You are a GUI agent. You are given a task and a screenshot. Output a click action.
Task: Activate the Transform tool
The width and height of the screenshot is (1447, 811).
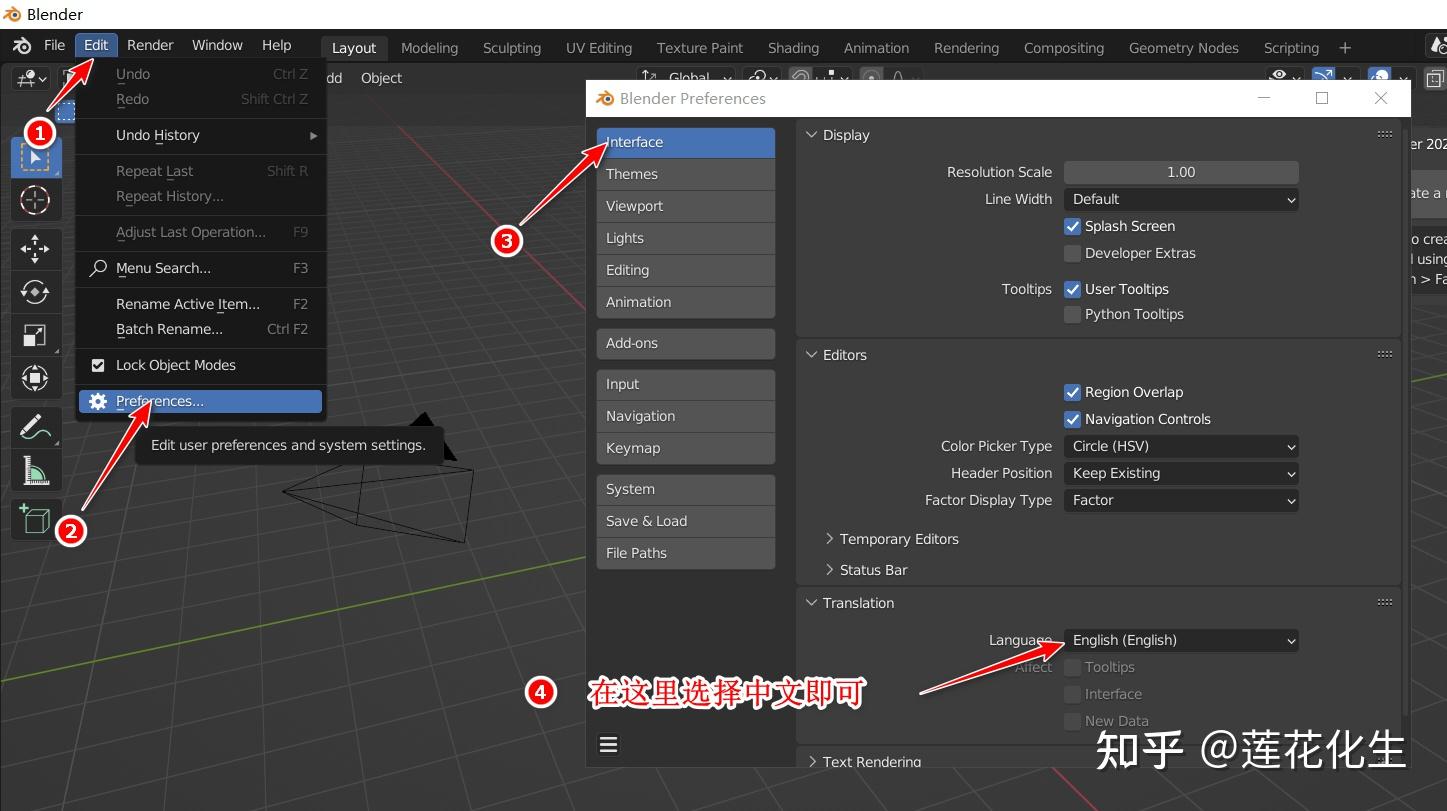36,378
